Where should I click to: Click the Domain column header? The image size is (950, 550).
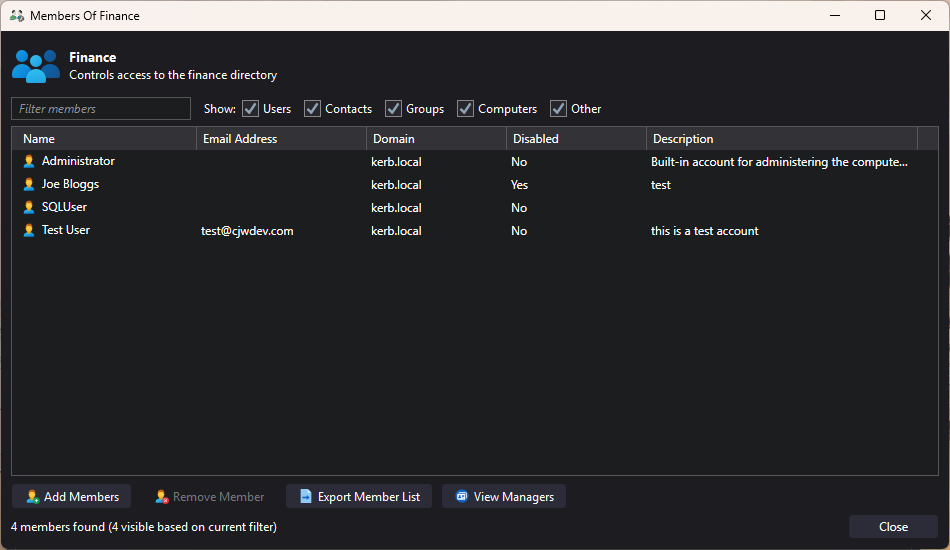click(x=435, y=139)
